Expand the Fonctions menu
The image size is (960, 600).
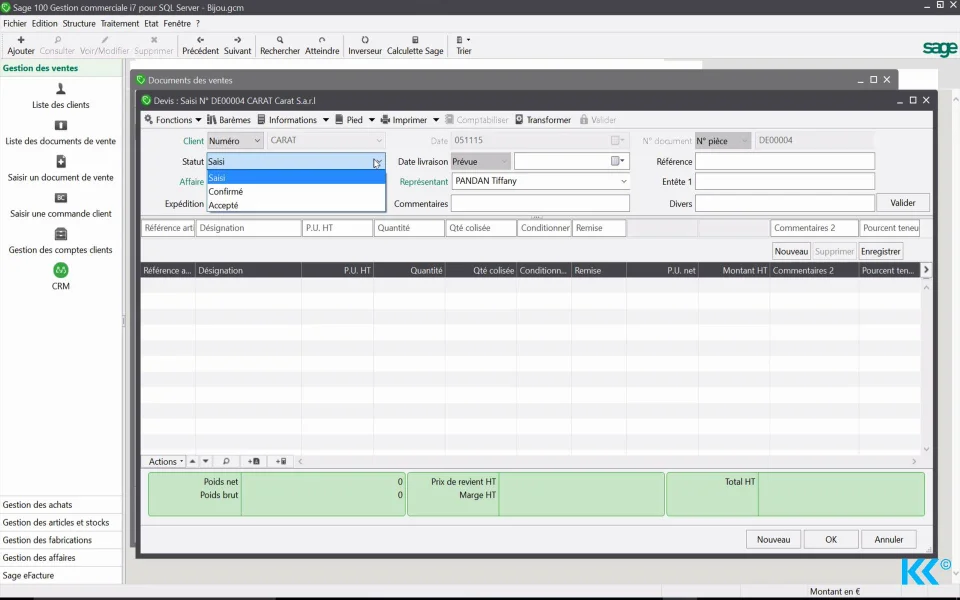tap(173, 119)
